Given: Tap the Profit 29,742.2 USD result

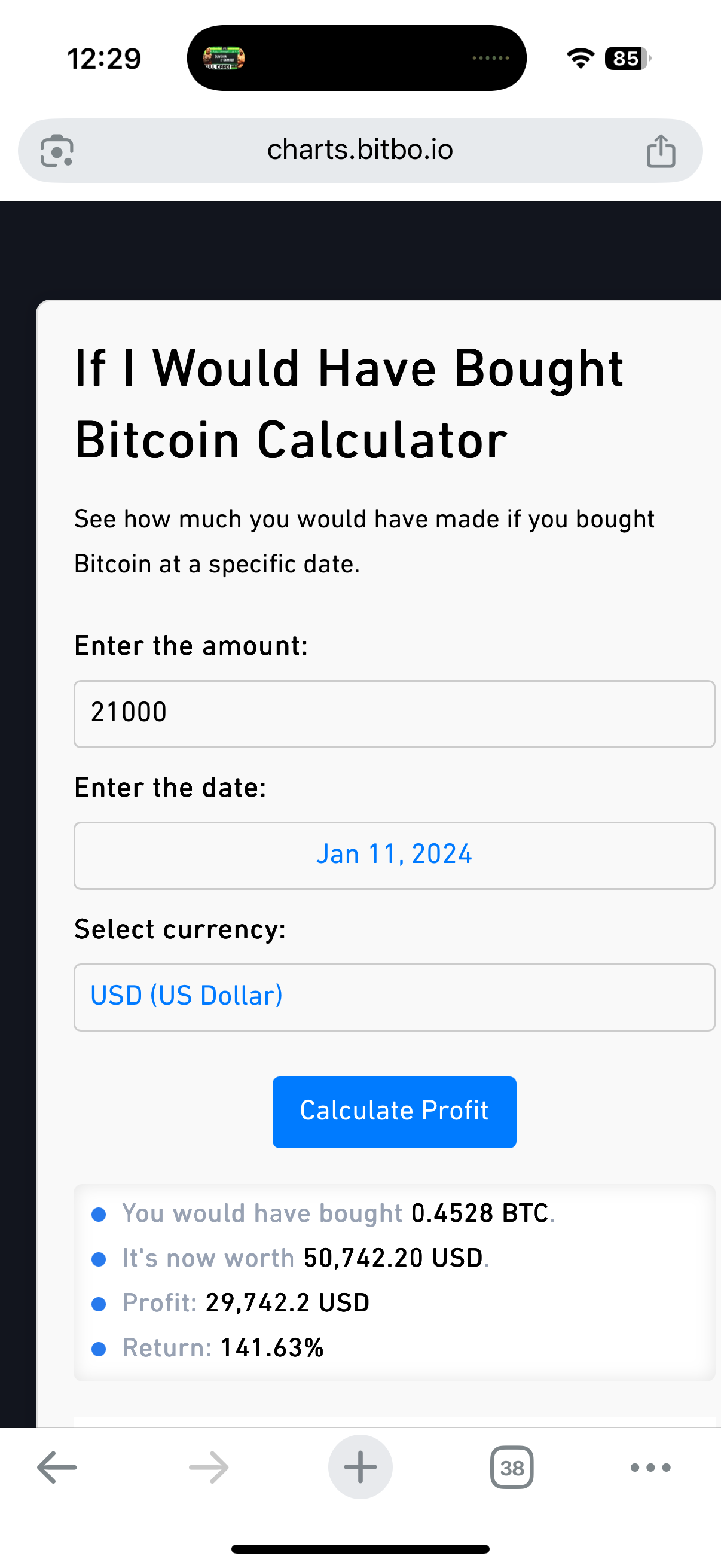Looking at the screenshot, I should [246, 1302].
